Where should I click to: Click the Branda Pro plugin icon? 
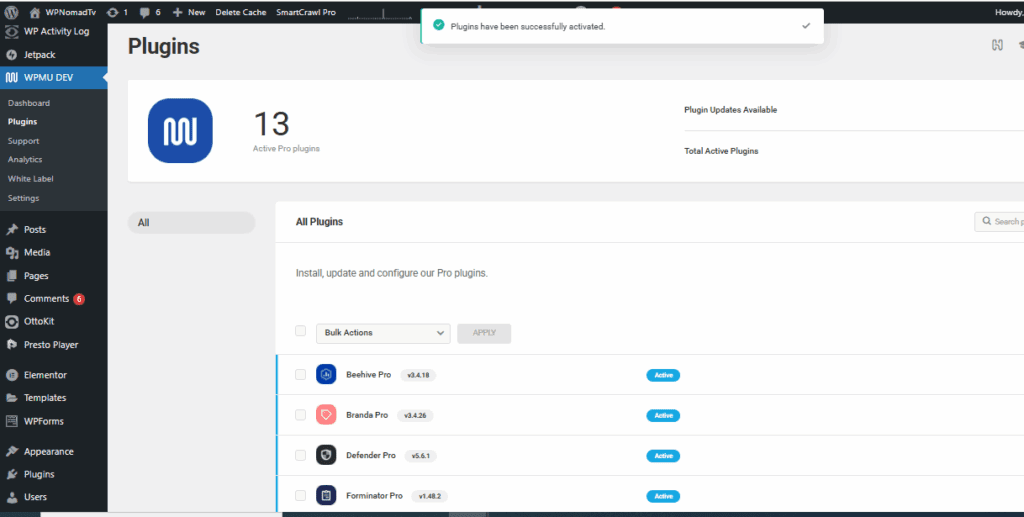click(326, 415)
